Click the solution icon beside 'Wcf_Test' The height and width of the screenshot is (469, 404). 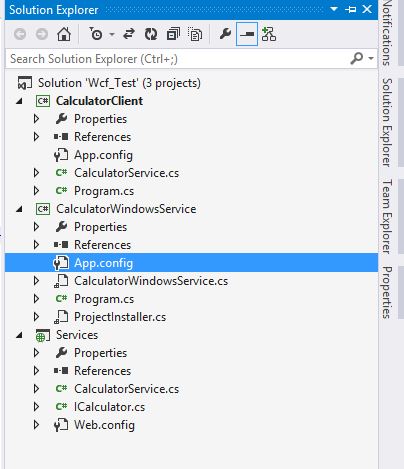(x=25, y=83)
